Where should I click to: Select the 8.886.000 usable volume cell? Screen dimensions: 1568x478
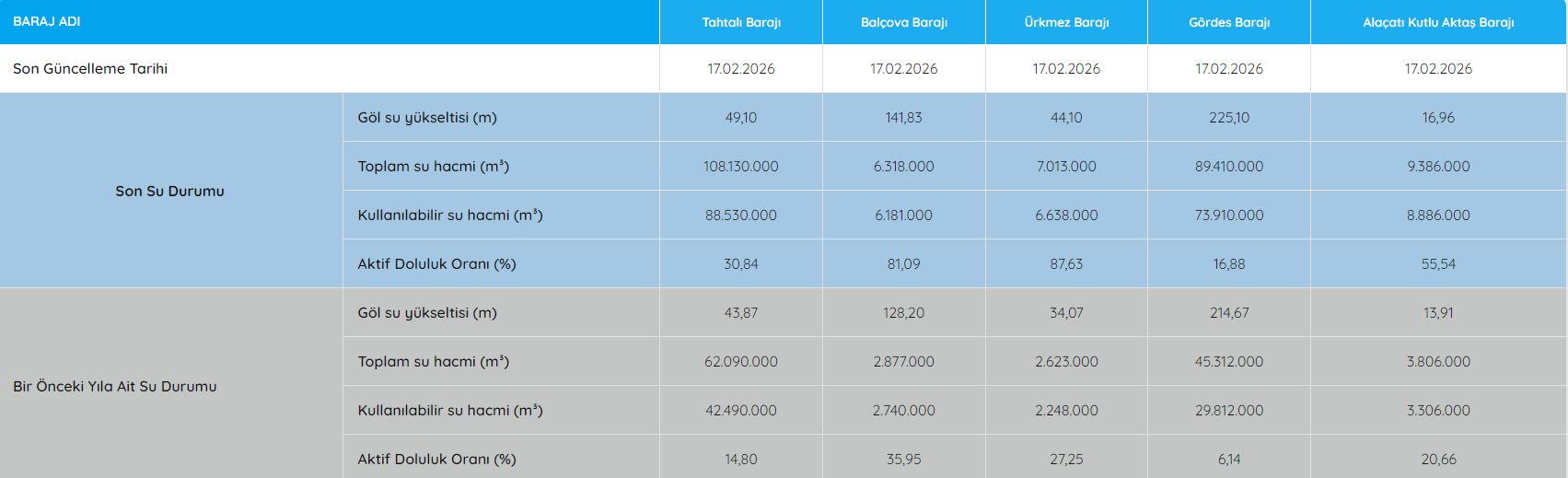1438,216
